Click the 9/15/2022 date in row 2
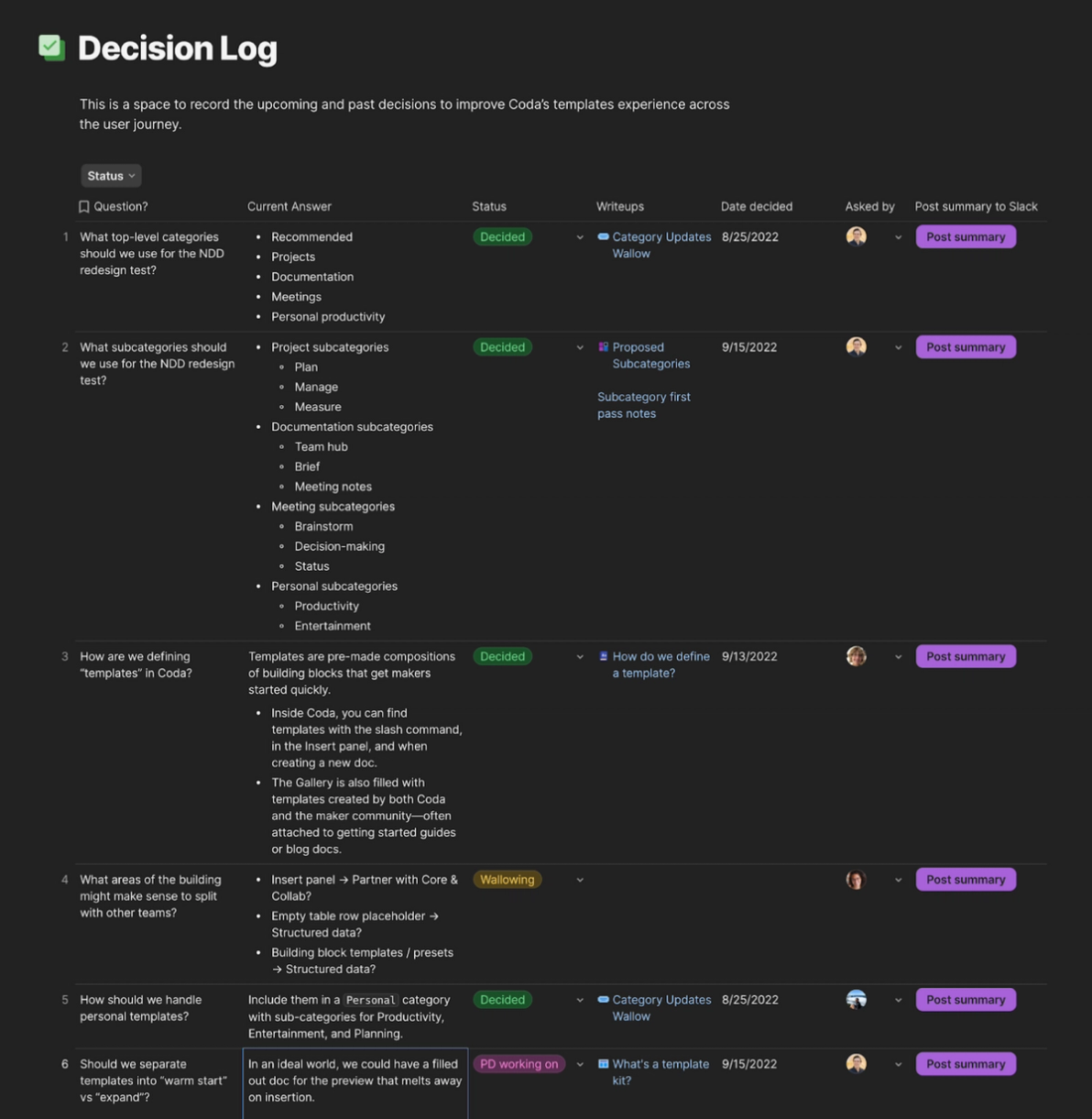Viewport: 1092px width, 1119px height. coord(749,347)
